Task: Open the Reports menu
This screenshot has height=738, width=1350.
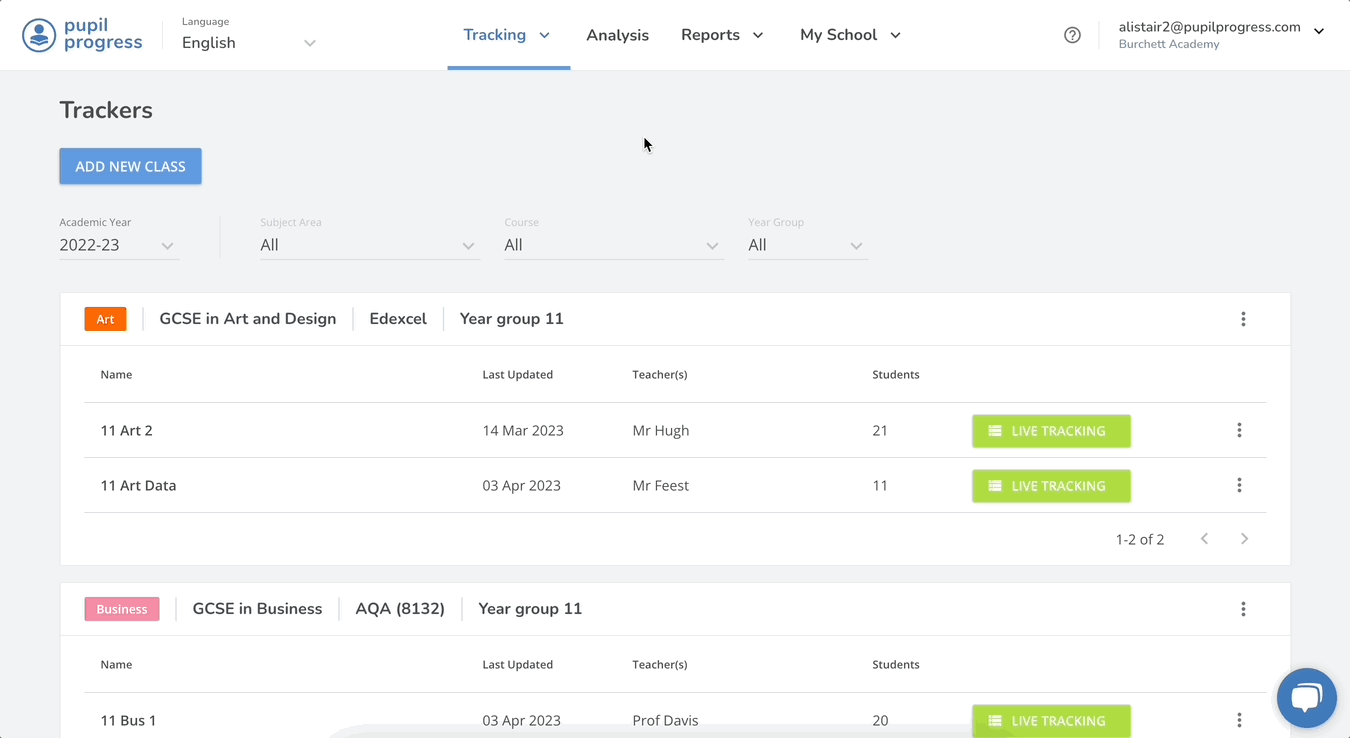Action: point(722,35)
